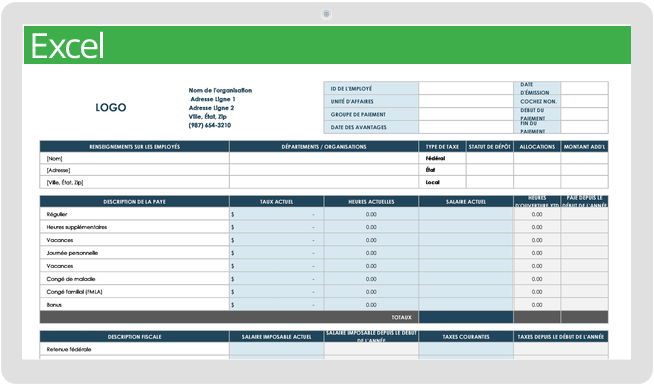Select the "Congé de maladie" row label

click(71, 279)
